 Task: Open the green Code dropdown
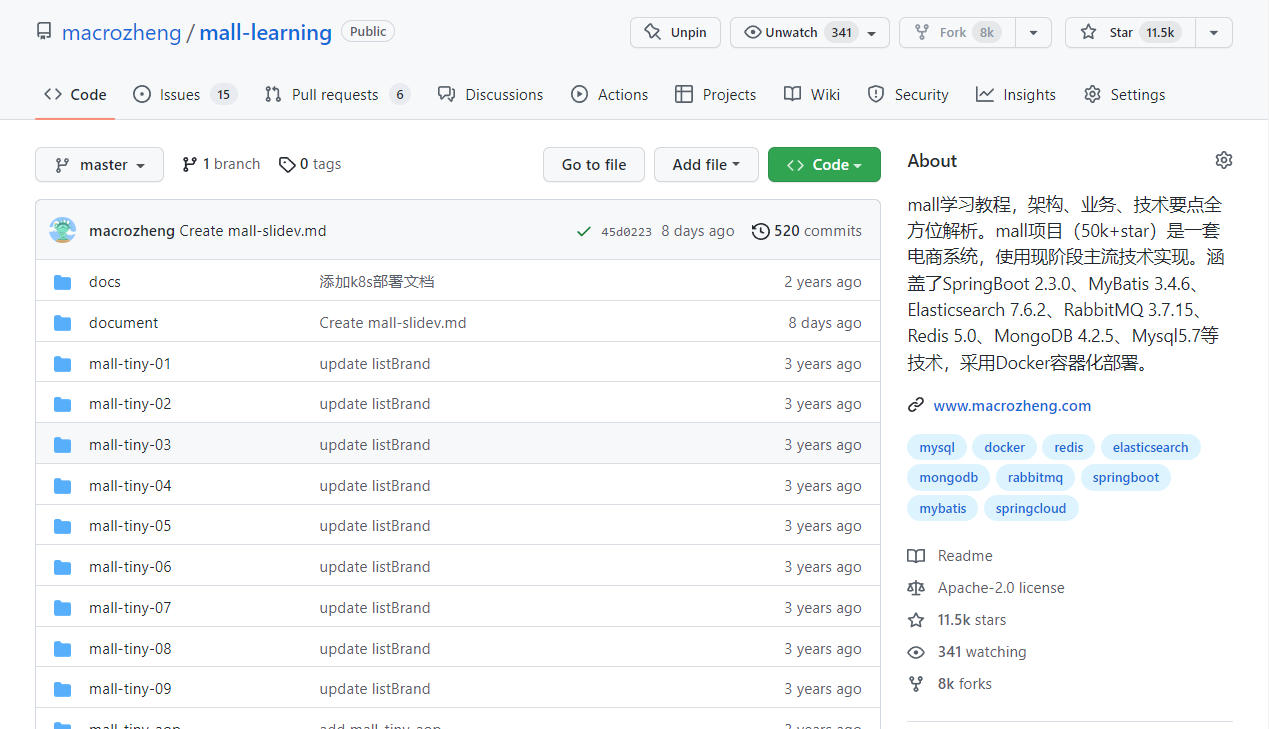824,165
